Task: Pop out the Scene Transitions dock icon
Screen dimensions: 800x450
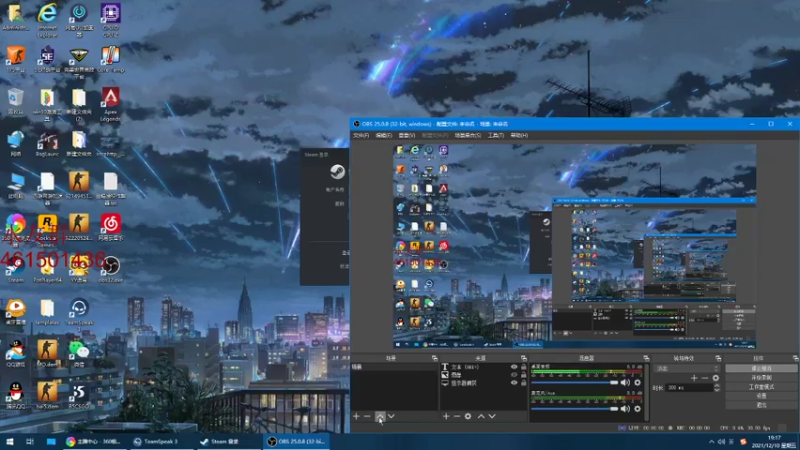Action: [x=718, y=358]
